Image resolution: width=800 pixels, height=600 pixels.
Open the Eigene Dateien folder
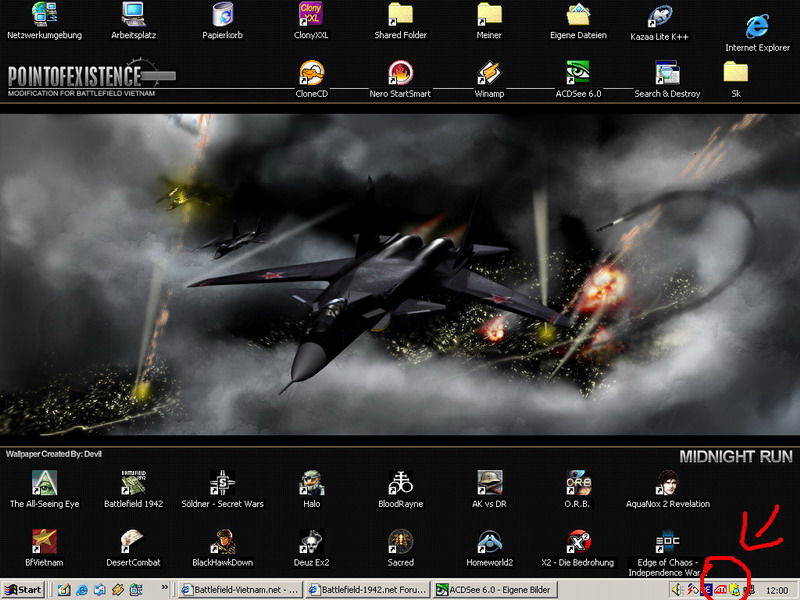coord(578,21)
